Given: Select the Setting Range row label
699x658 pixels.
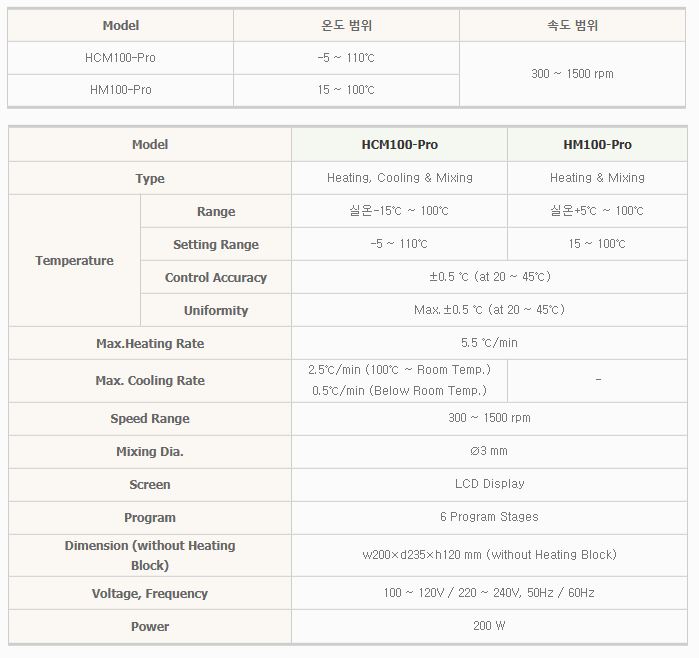Looking at the screenshot, I should [216, 245].
